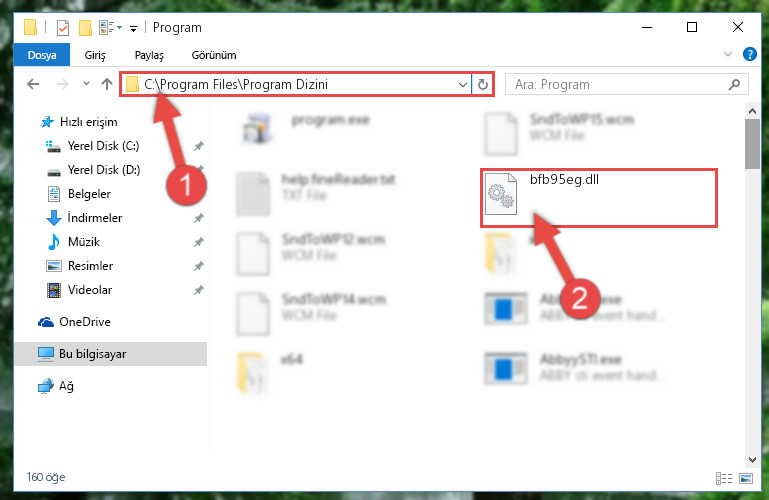Switch to details list view
Viewport: 769px width, 500px height.
point(724,478)
